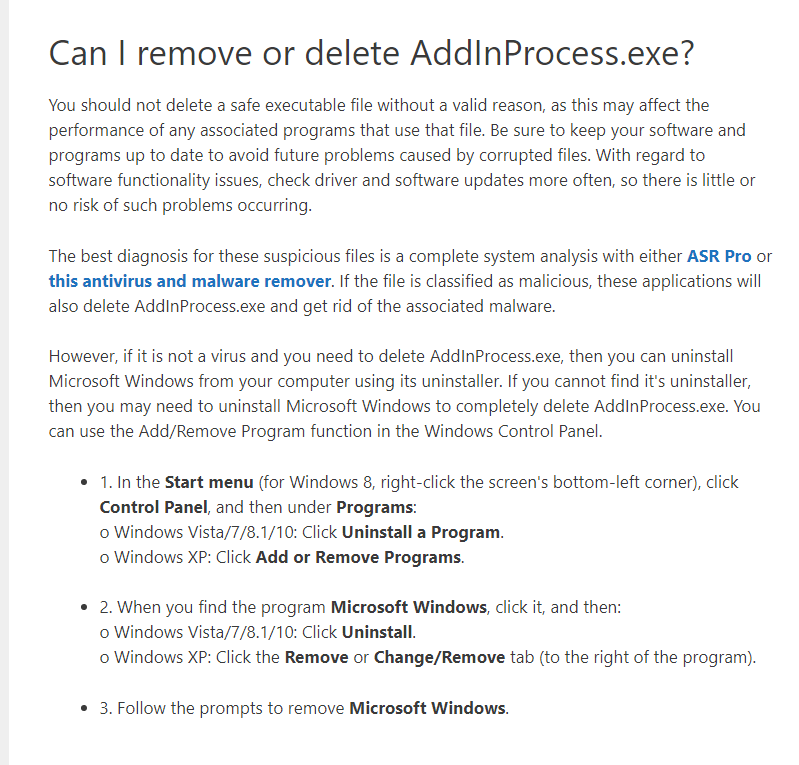Select the bold 'Start menu' text
Image resolution: width=799 pixels, height=765 pixels.
point(209,482)
